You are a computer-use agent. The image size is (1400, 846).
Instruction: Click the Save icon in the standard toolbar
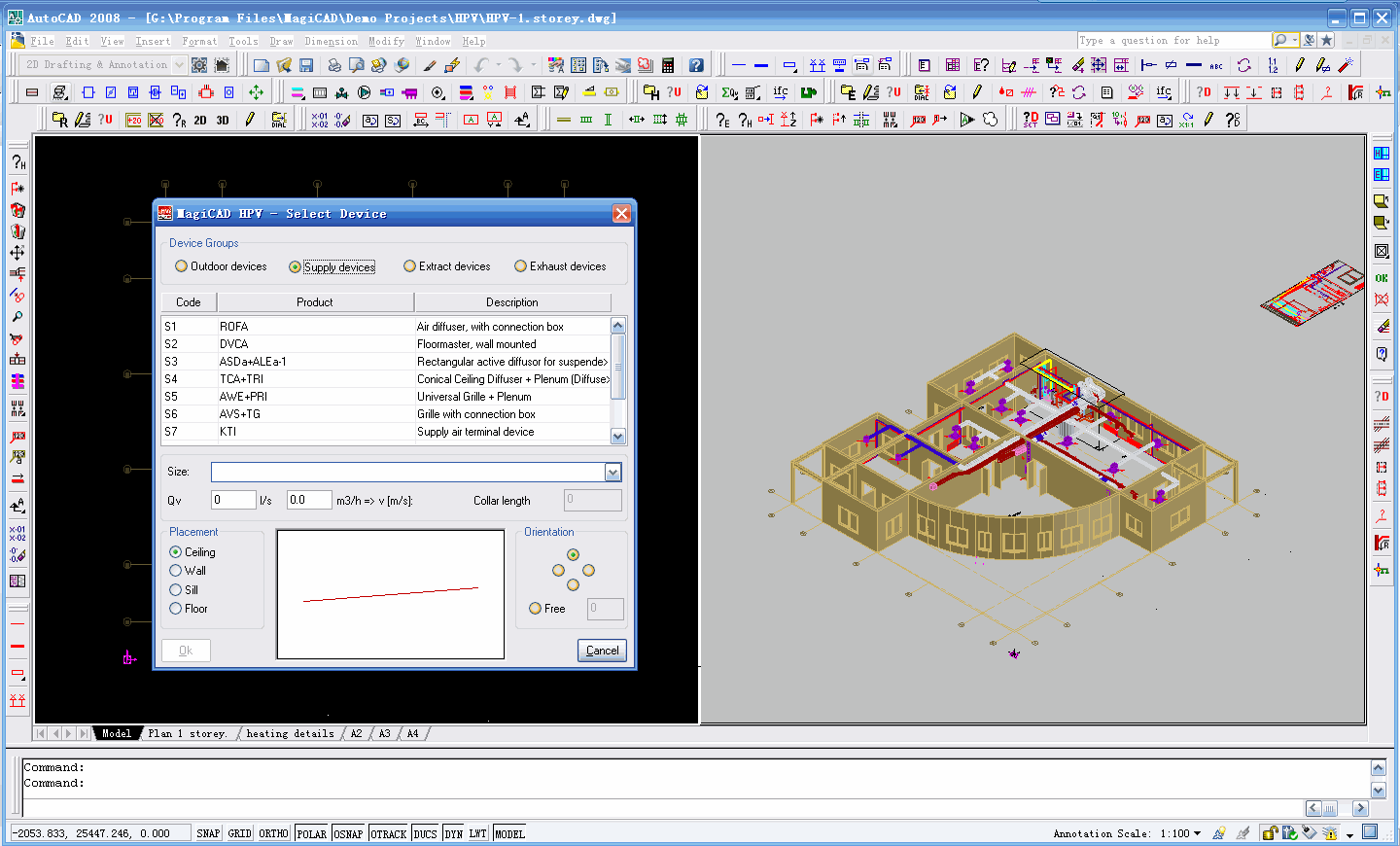click(306, 65)
